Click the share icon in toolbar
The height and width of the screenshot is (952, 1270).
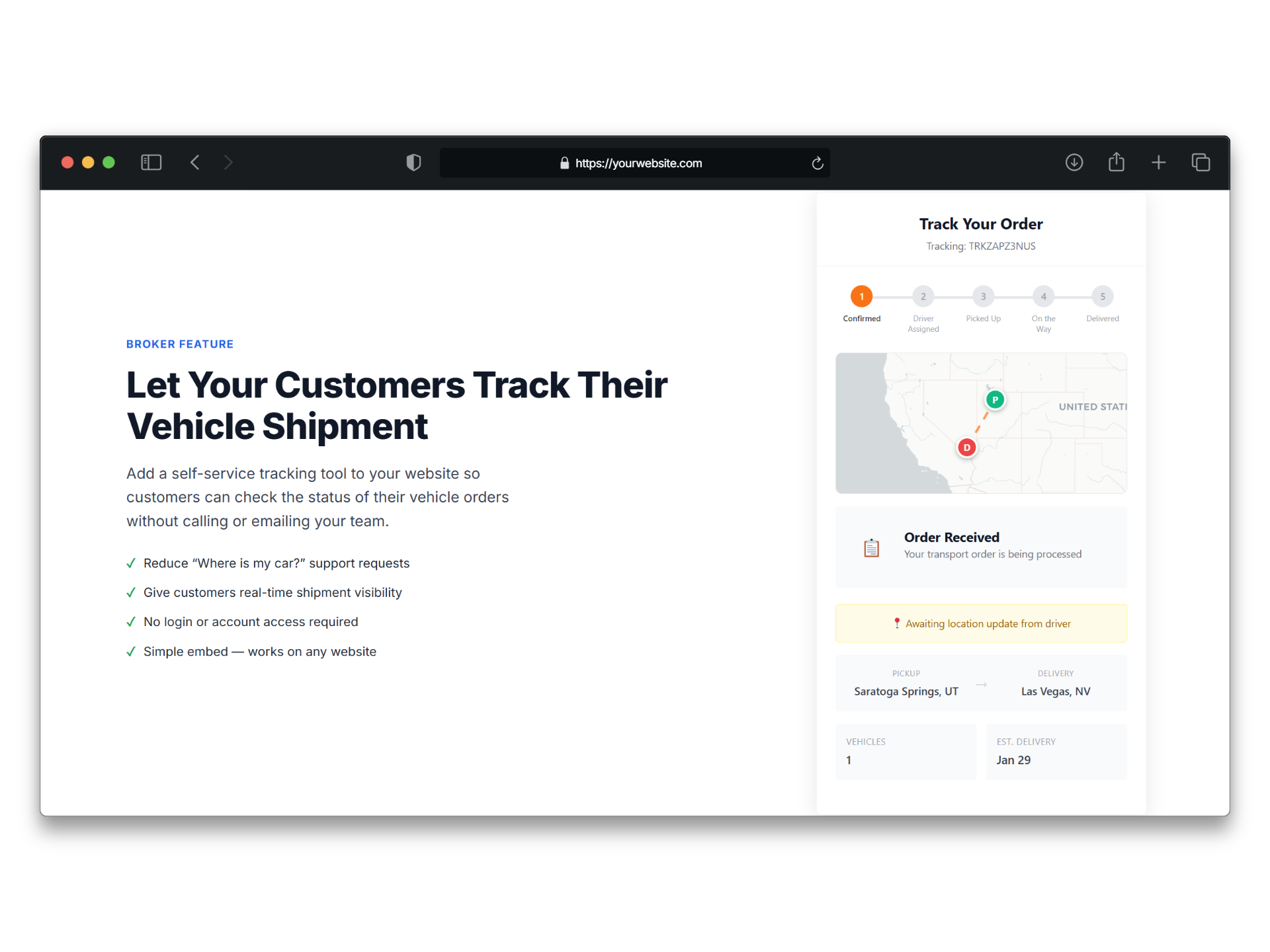tap(1117, 162)
